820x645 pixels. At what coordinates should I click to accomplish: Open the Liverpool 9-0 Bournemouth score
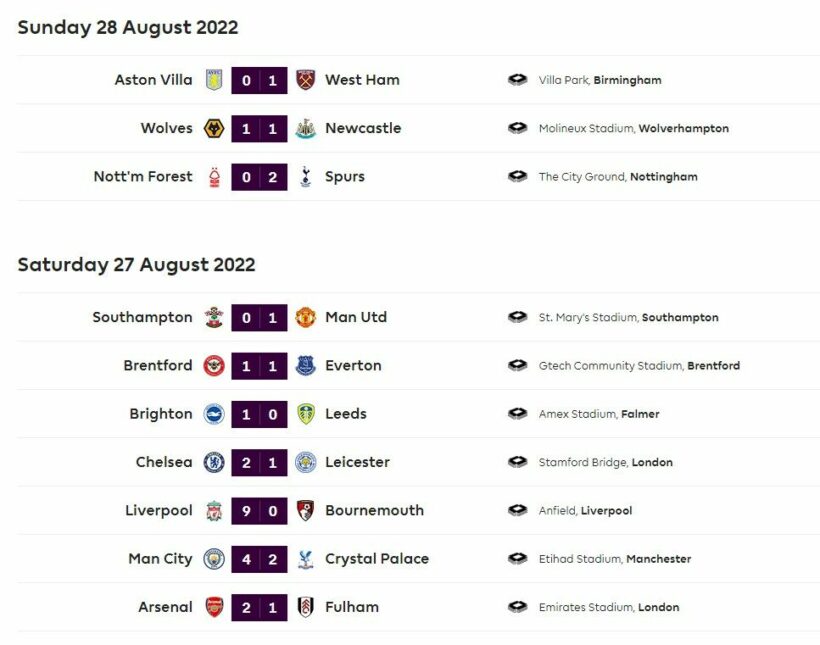click(259, 511)
